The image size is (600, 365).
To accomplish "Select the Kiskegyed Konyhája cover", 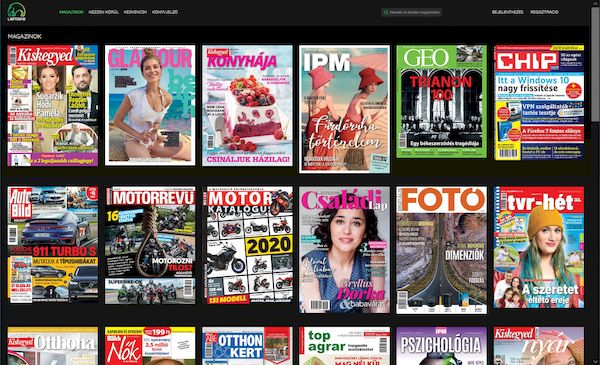I will pos(247,106).
